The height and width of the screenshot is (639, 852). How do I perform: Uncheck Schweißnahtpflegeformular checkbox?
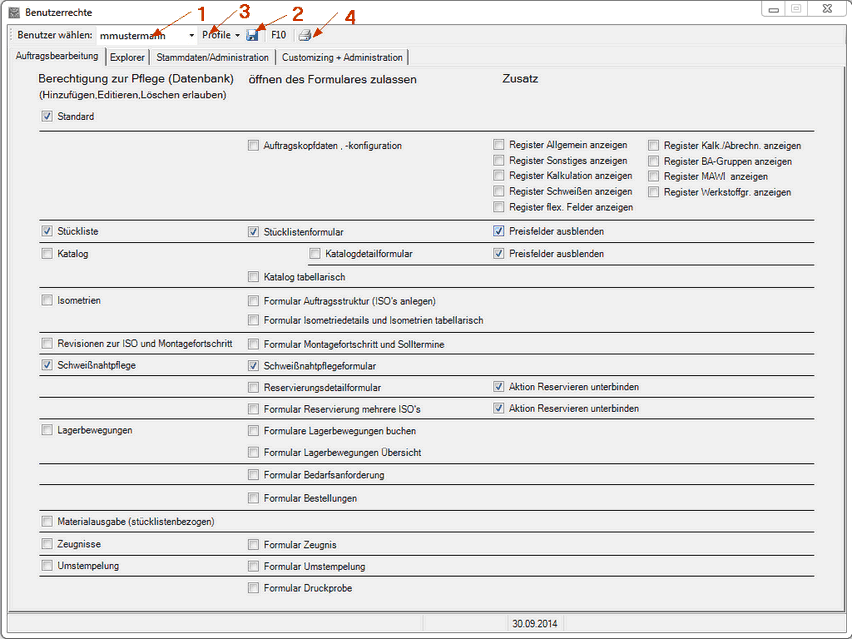(x=253, y=366)
